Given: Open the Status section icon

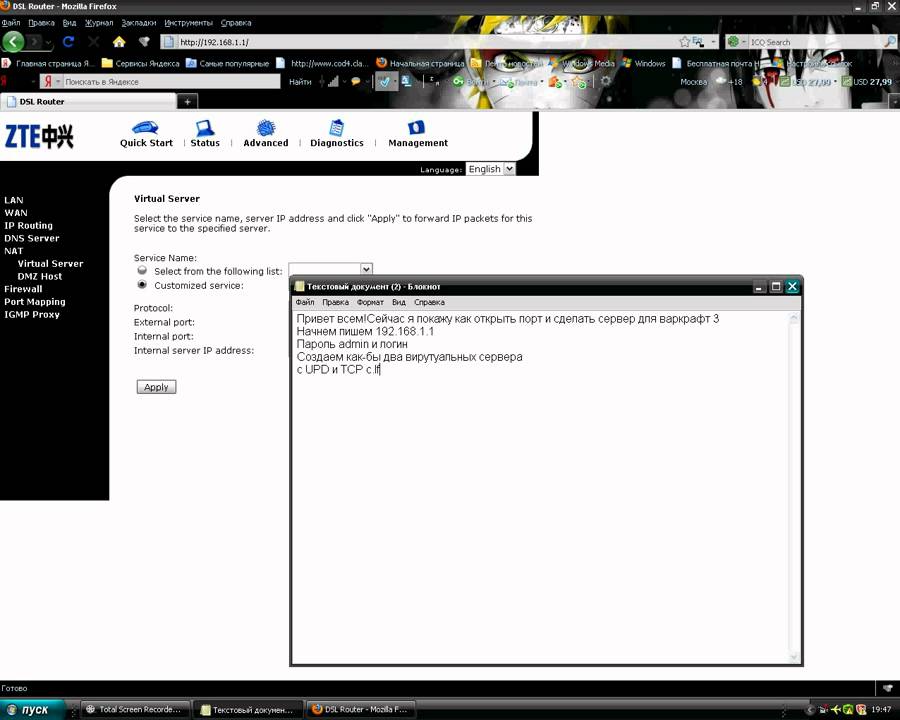Looking at the screenshot, I should (x=204, y=127).
